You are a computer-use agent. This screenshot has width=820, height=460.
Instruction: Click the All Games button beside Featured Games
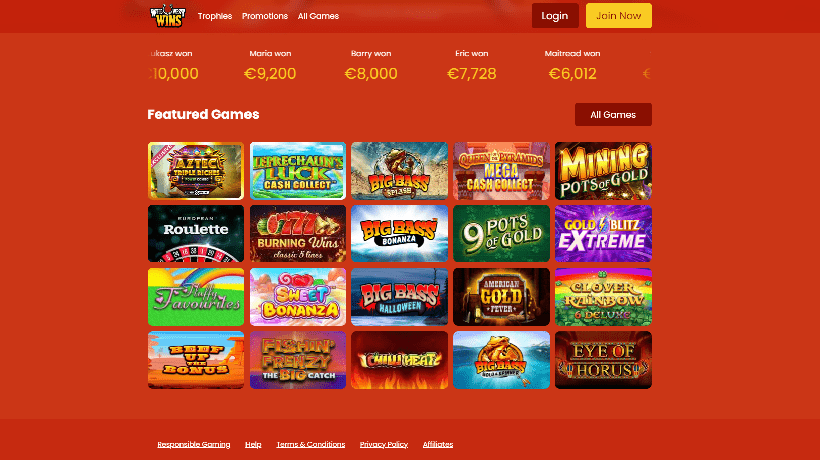[x=613, y=114]
